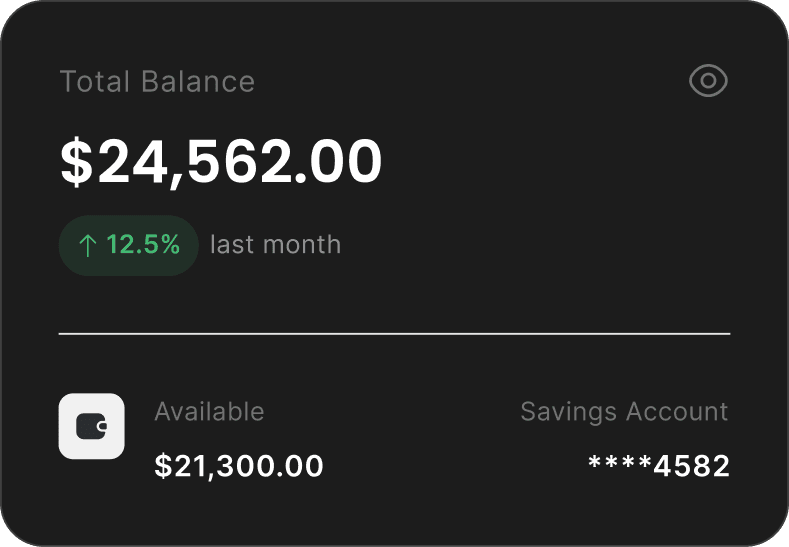Click the "Available" label

click(209, 412)
